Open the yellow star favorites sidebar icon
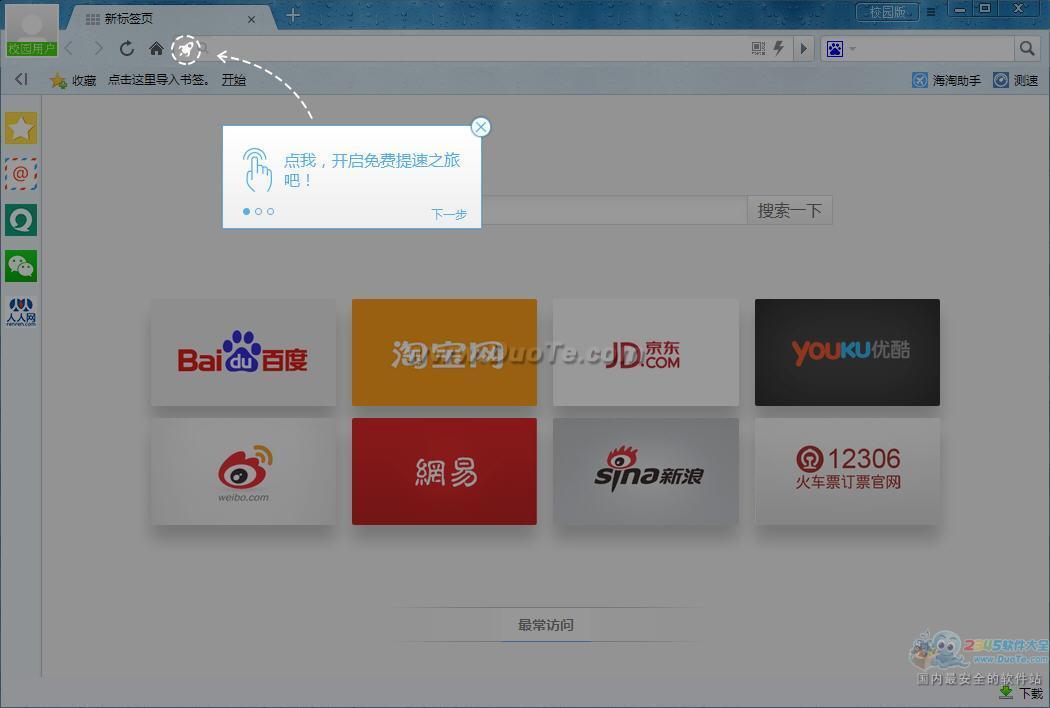Screen dimensions: 1050x708 click(21, 128)
